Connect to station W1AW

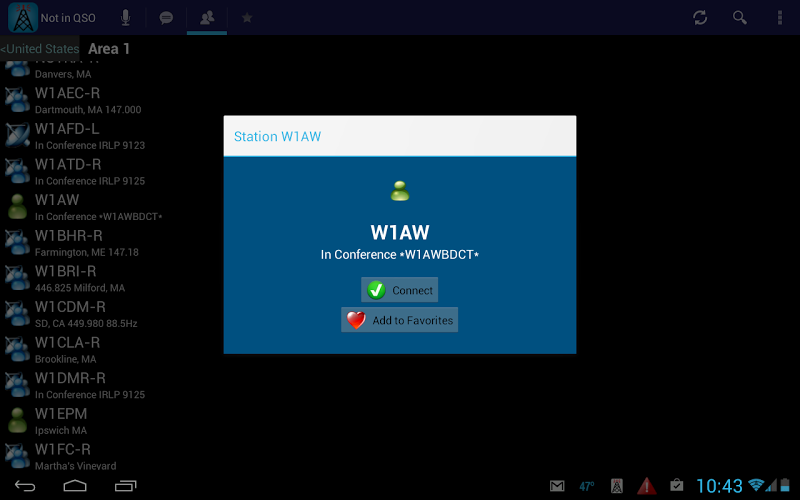399,290
